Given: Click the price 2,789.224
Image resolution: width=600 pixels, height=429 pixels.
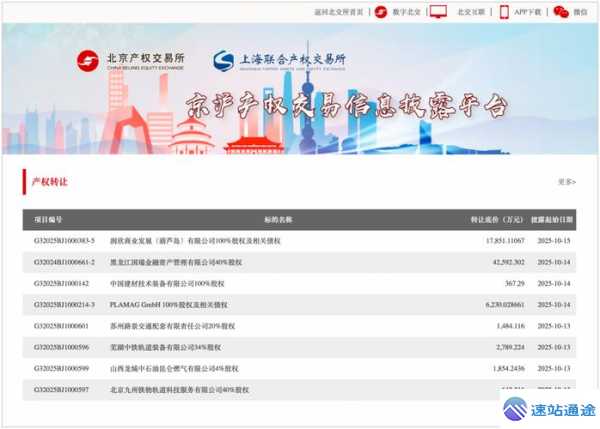Looking at the screenshot, I should coord(510,347).
